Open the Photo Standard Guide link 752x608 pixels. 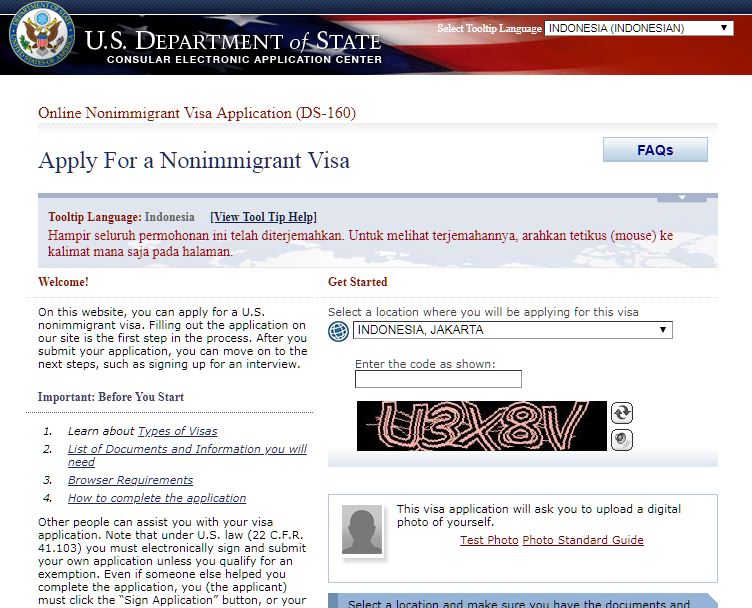click(x=583, y=540)
